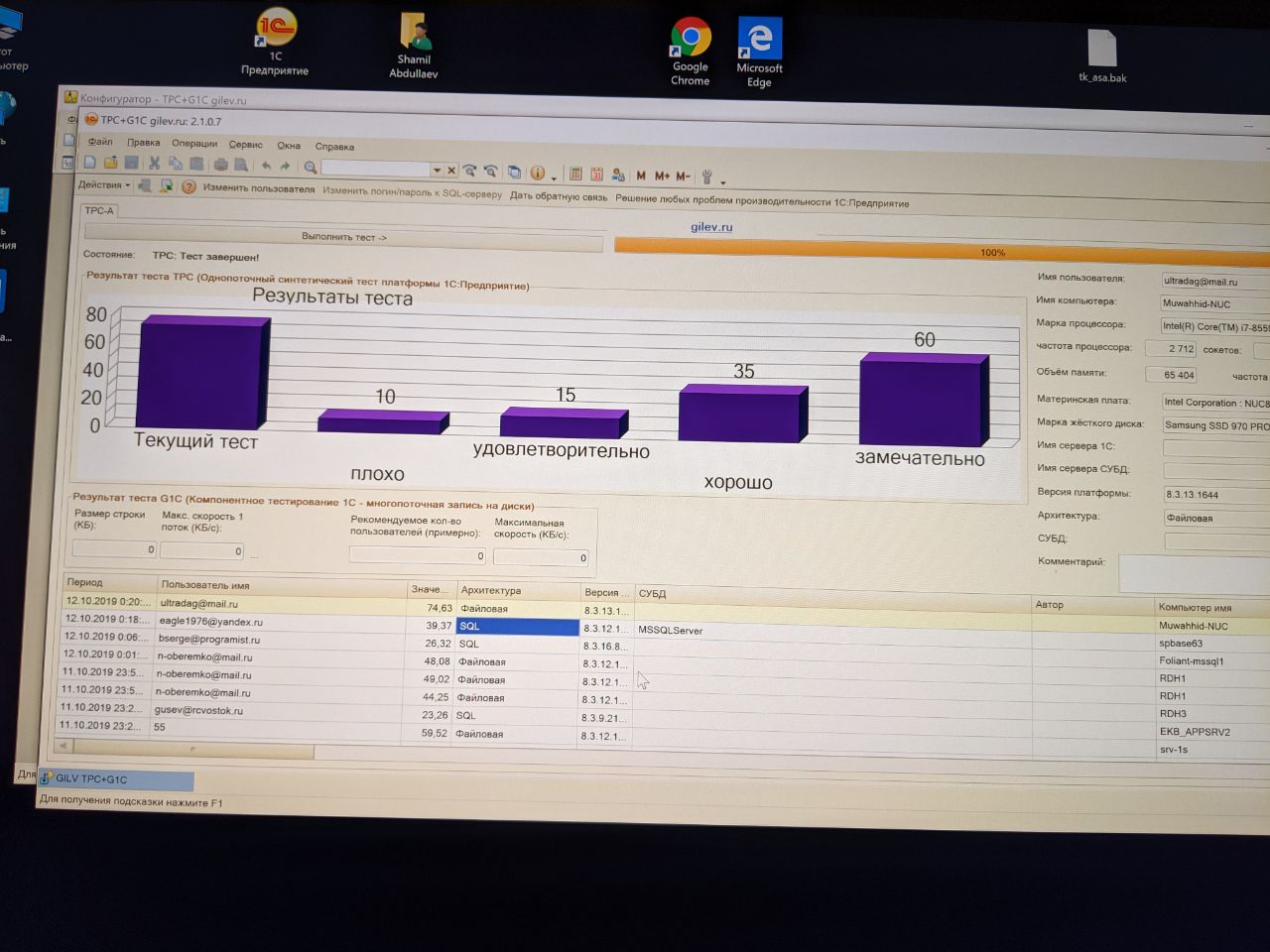1270x952 pixels.
Task: Click the Имя пользователя field ultradag@mail.ru
Action: pyautogui.click(x=1215, y=282)
